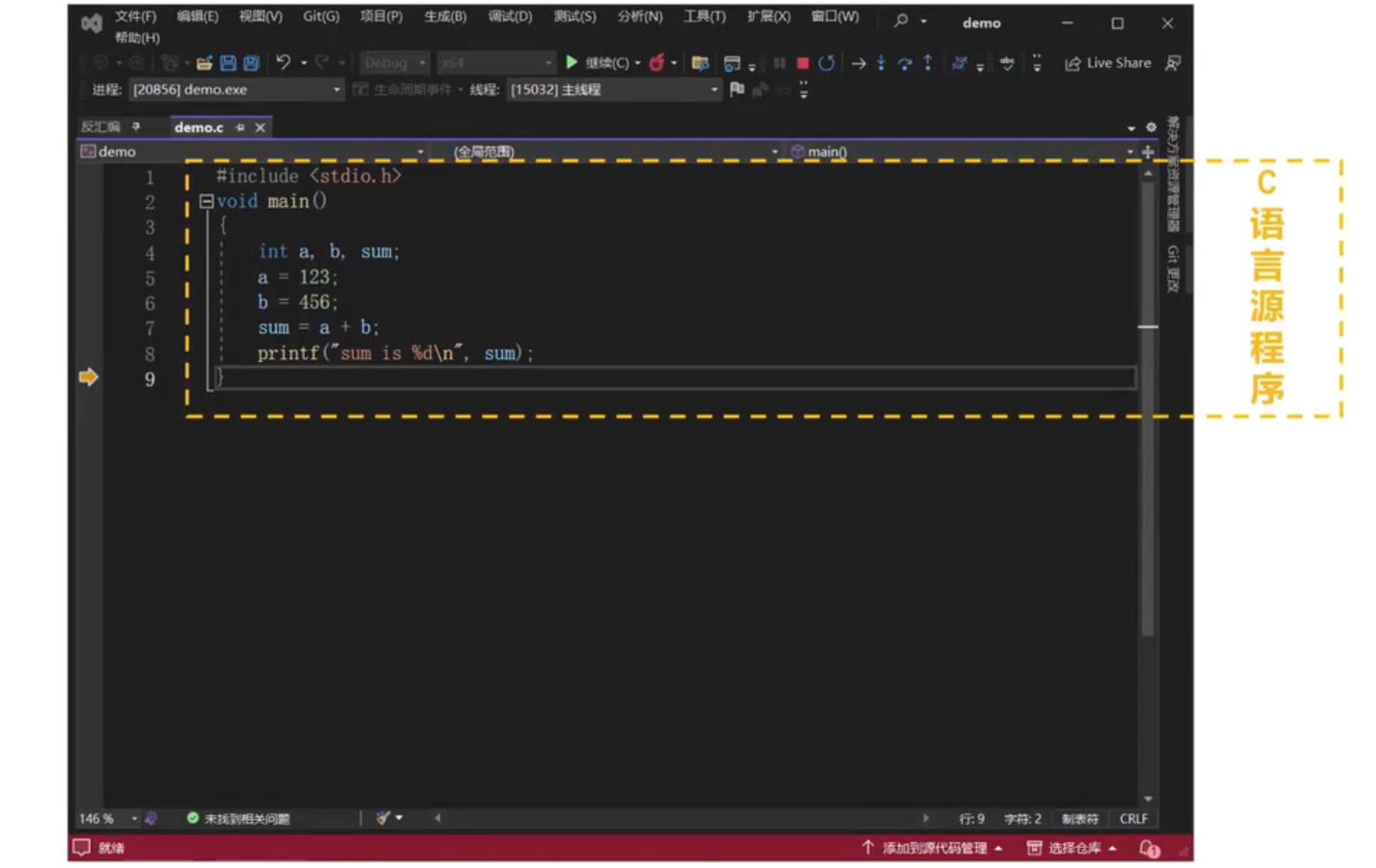
Task: Open the thread 主线程 dropdown
Action: [x=714, y=90]
